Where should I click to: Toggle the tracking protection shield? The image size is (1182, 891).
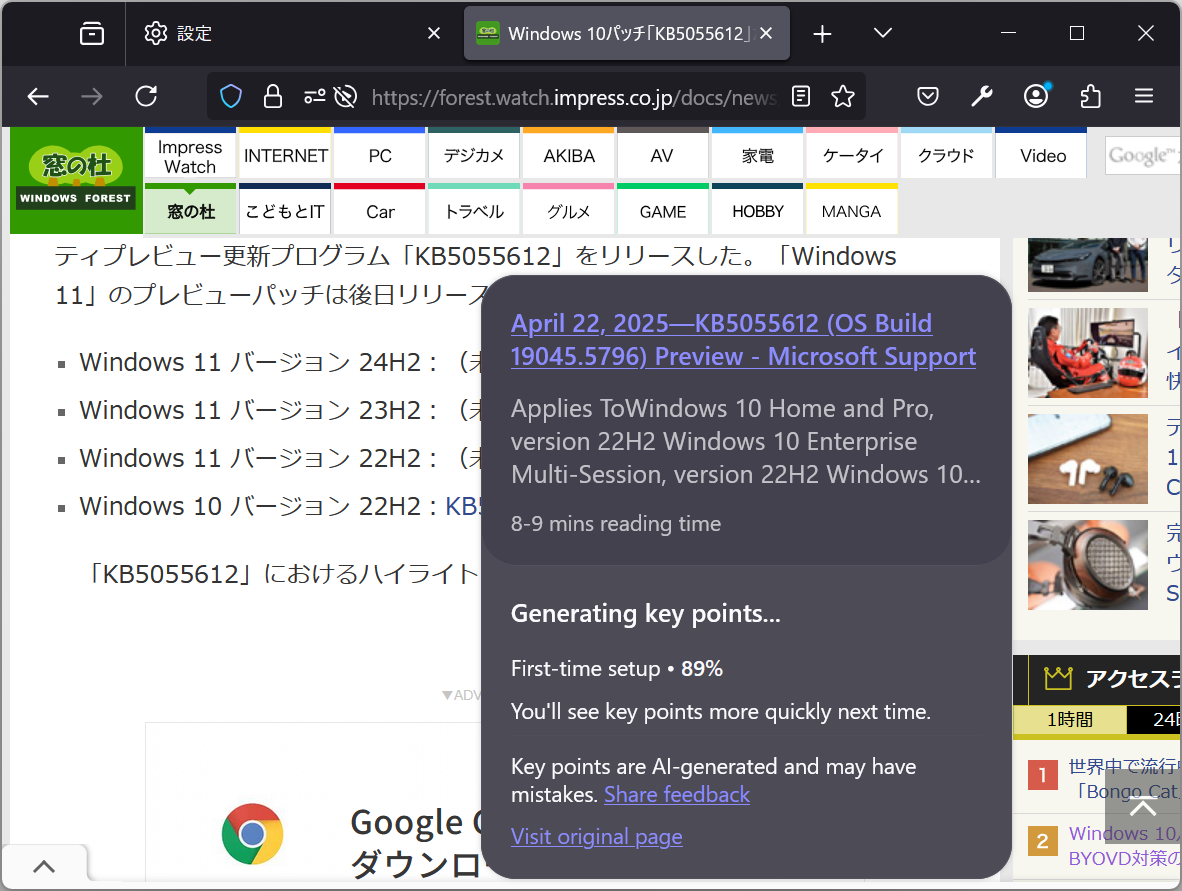coord(230,96)
